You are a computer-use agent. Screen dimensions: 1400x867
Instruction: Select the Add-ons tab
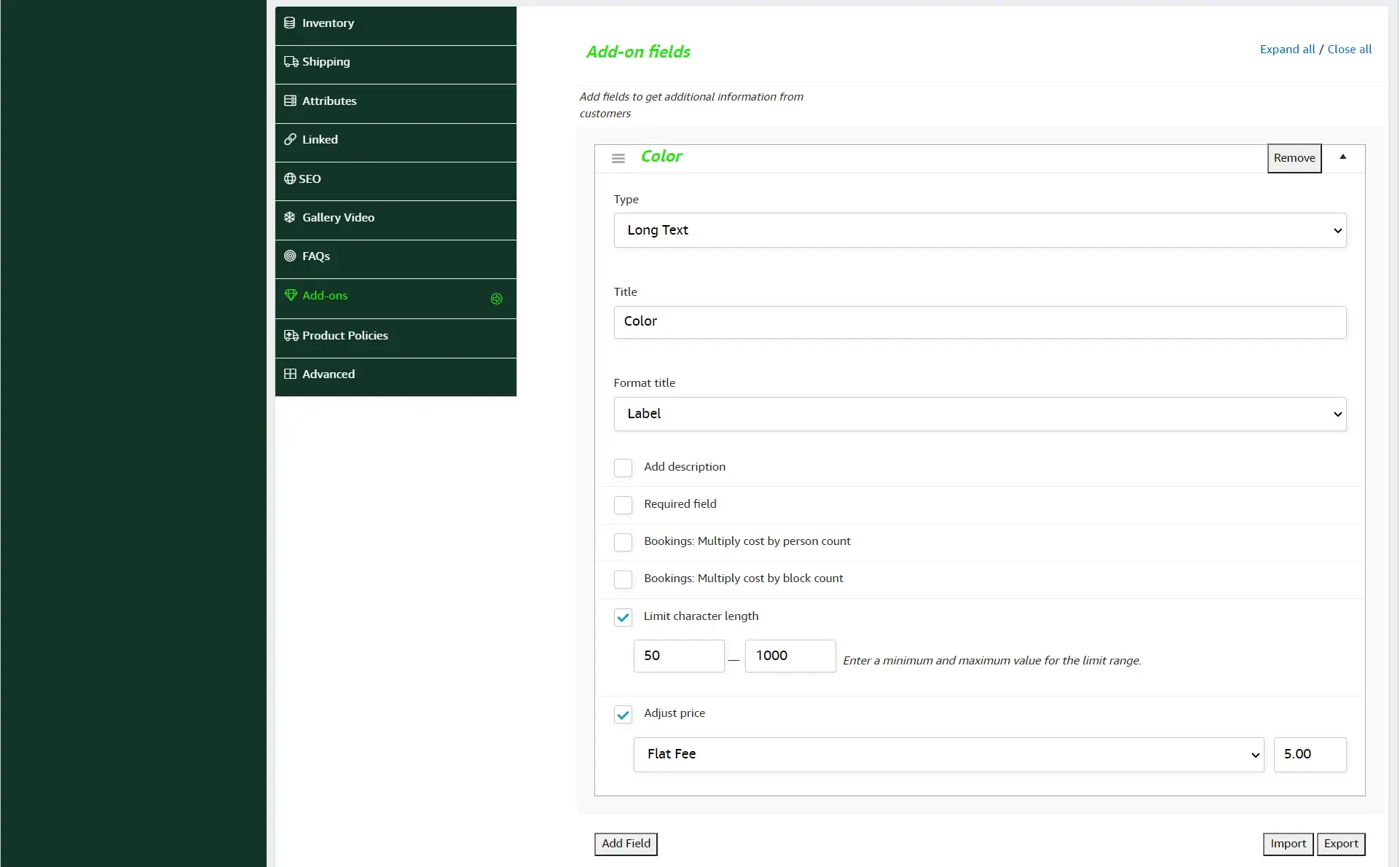[x=396, y=299]
